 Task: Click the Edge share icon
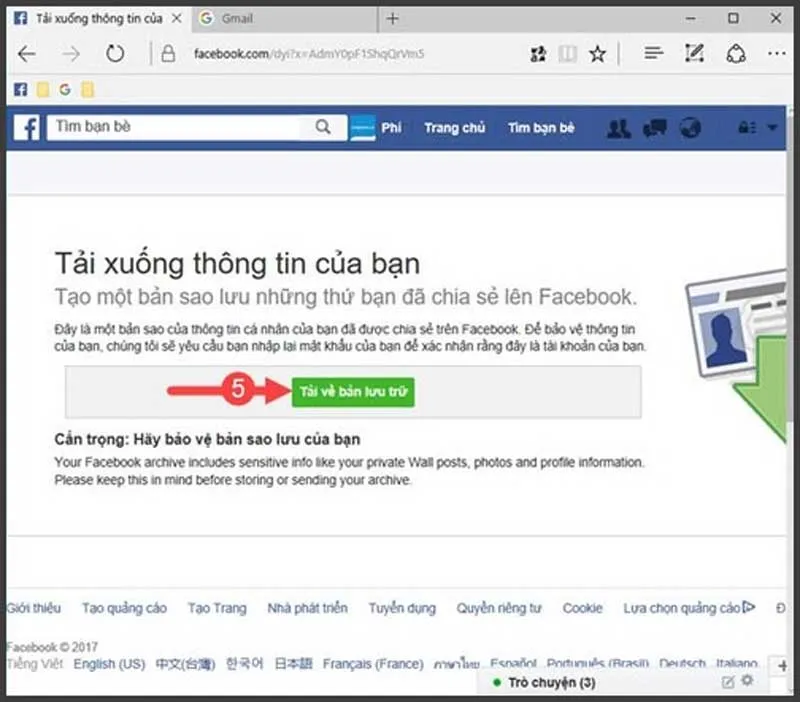734,54
